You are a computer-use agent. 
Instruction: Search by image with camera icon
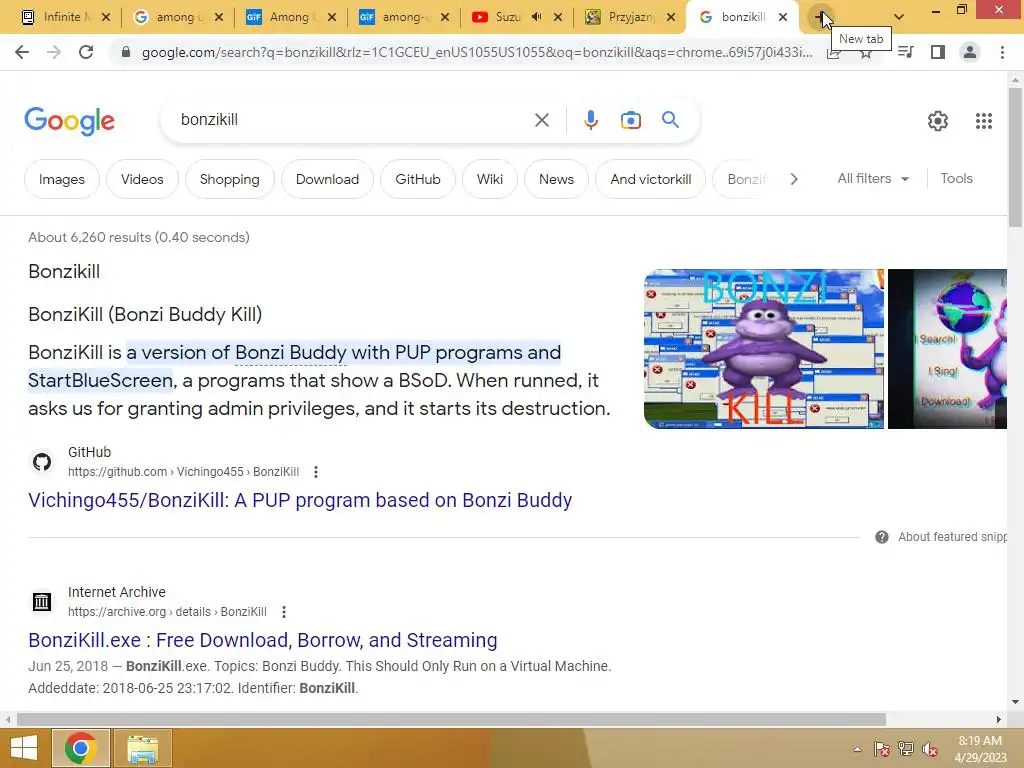631,120
